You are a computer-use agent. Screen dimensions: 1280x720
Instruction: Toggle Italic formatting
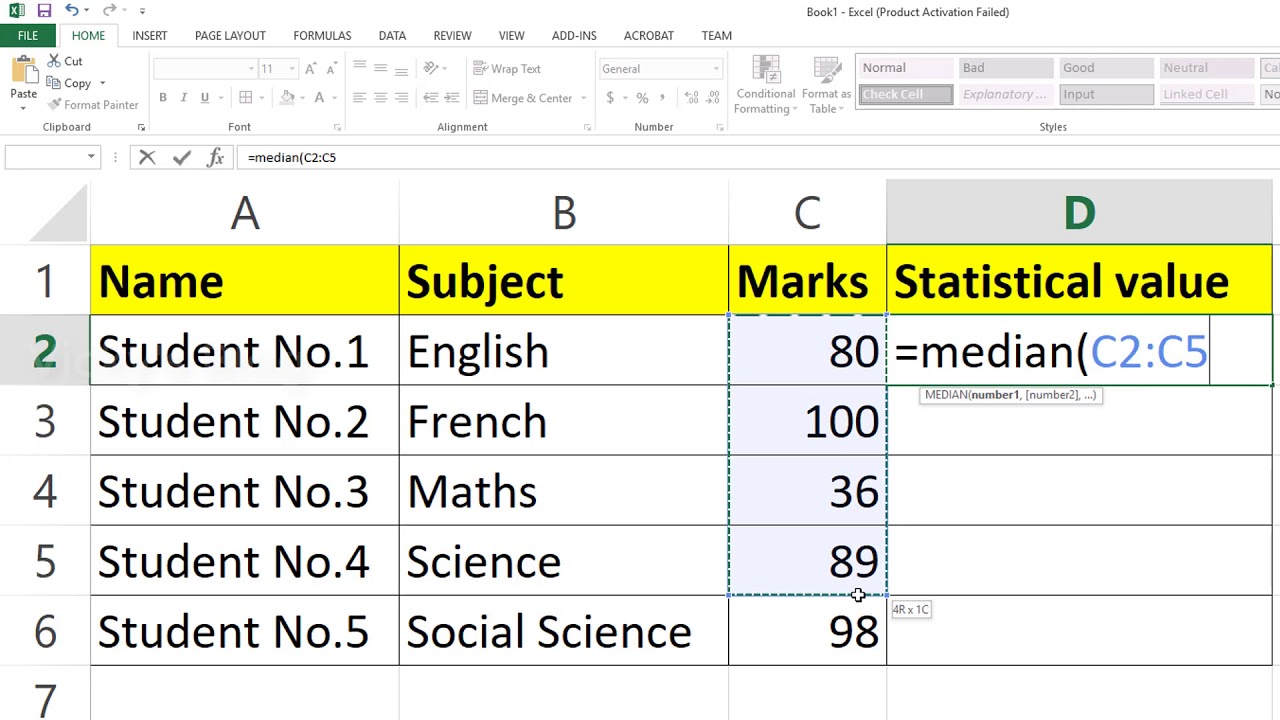184,98
